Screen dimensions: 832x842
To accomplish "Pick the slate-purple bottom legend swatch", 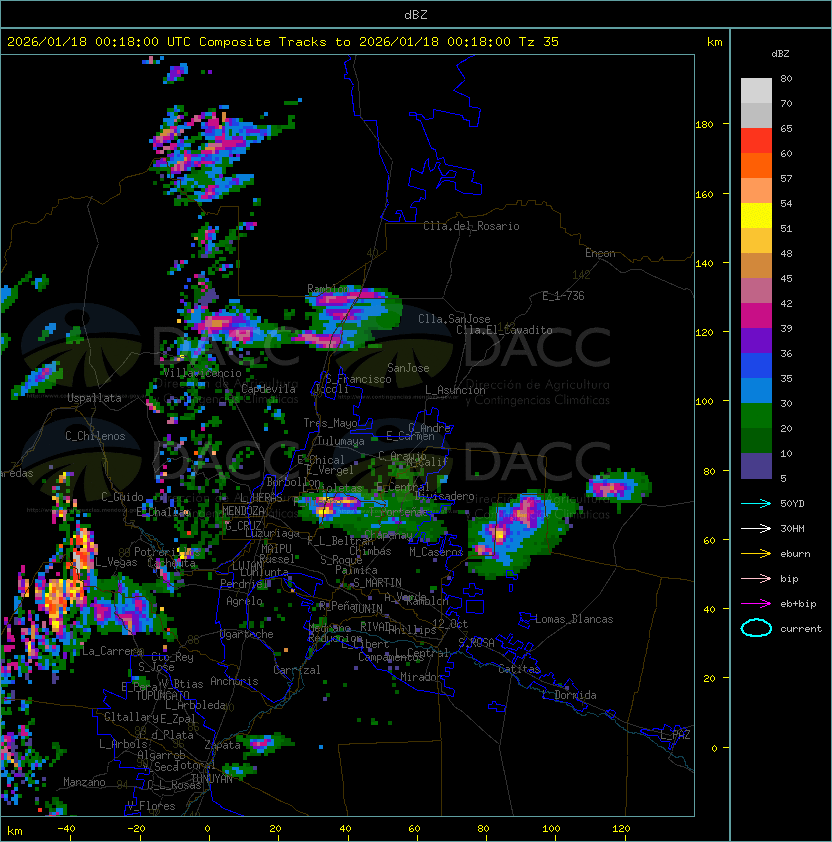I will (756, 466).
